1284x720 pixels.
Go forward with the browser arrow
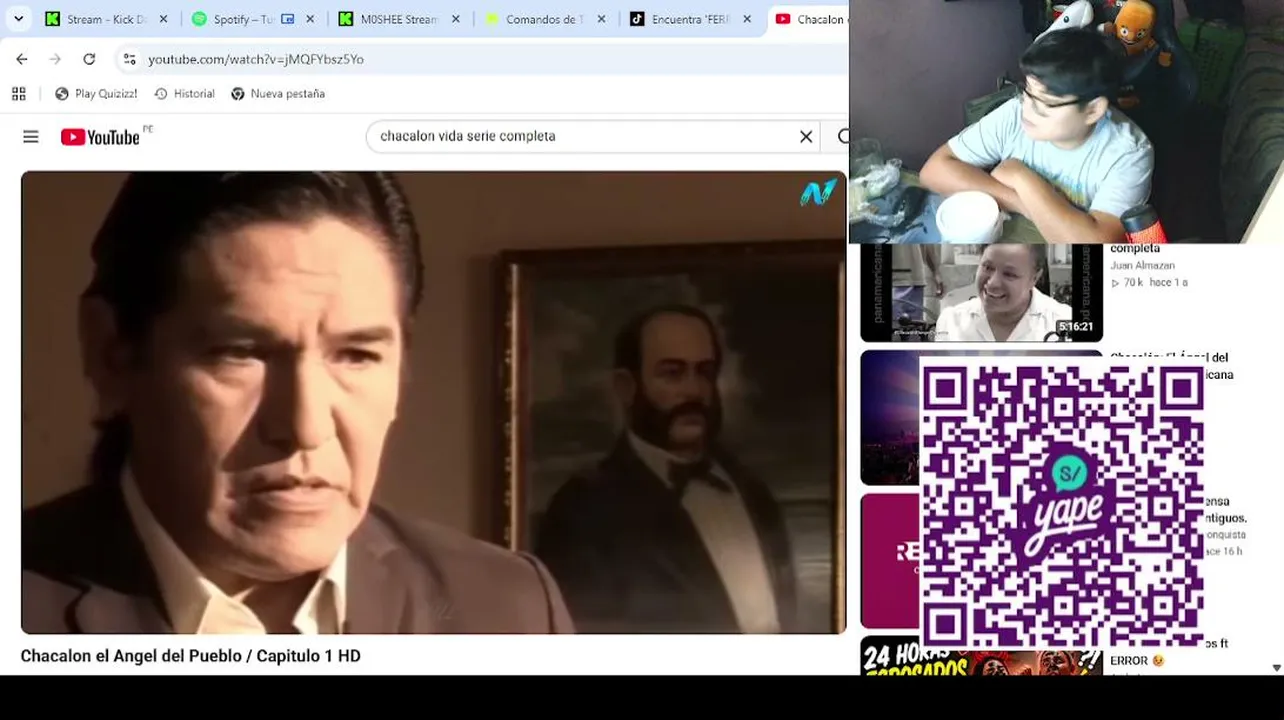tap(55, 59)
